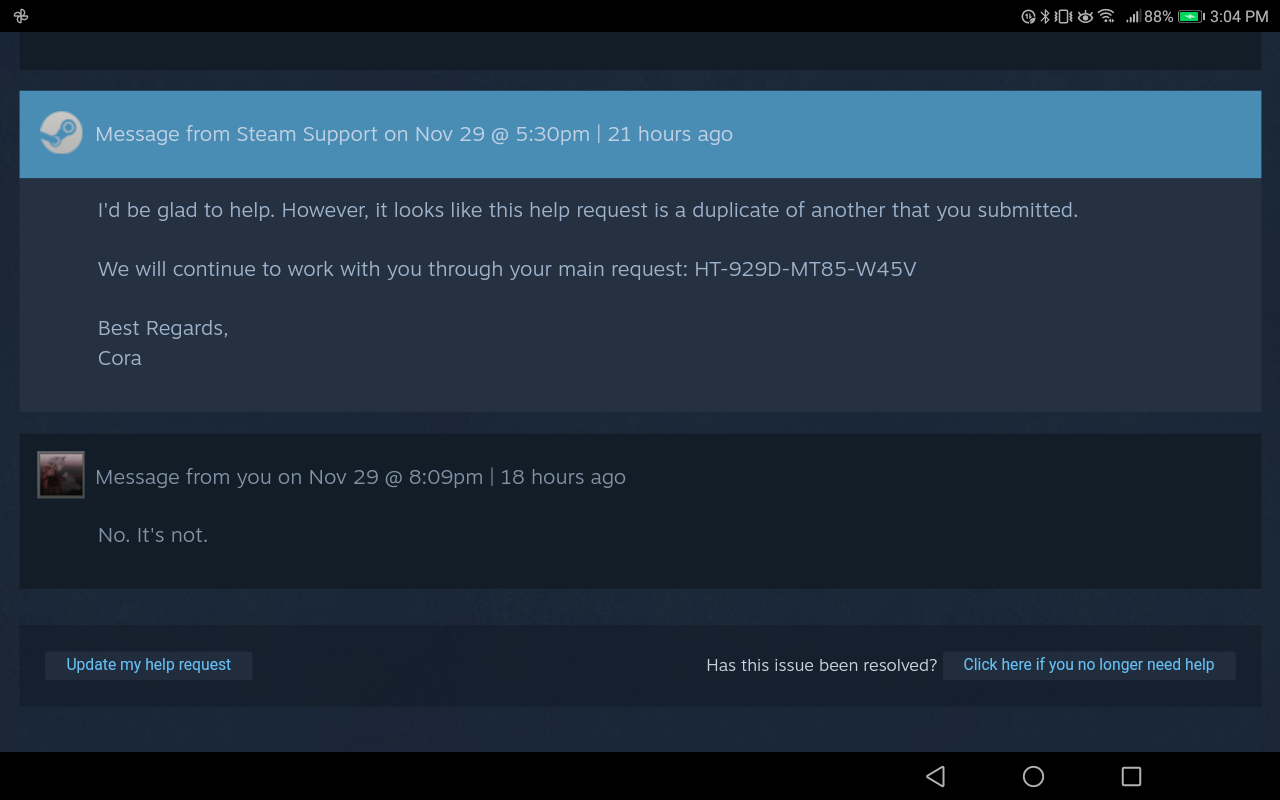Click the Steam logo avatar icon
Viewport: 1280px width, 800px height.
pos(61,133)
